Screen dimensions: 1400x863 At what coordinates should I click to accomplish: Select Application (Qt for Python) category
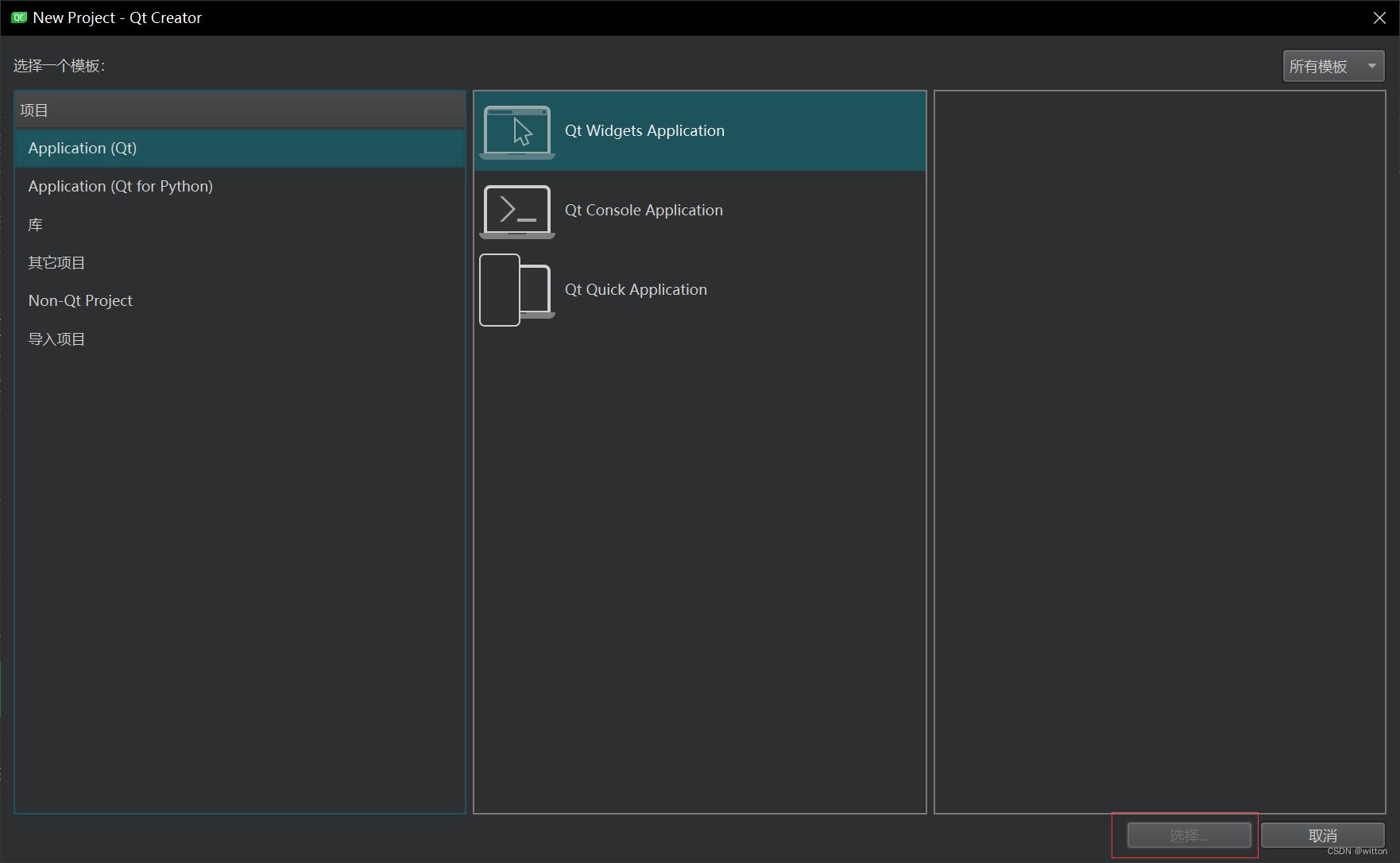[240, 187]
